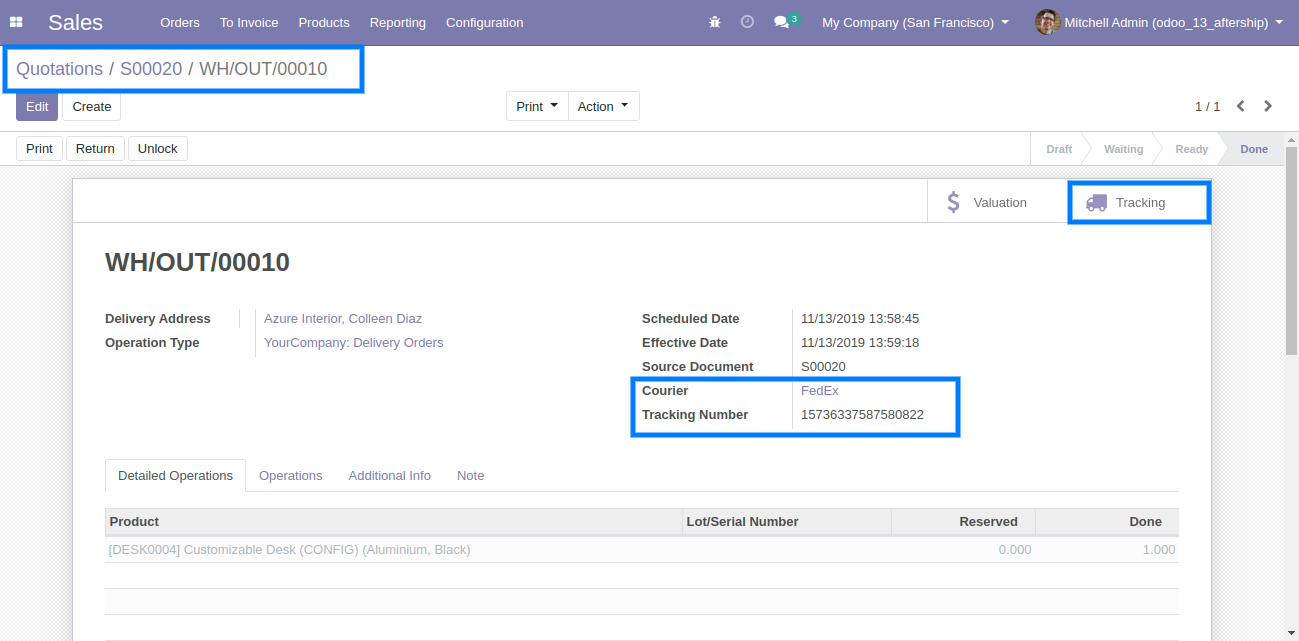This screenshot has height=641, width=1299.
Task: Expand the Print dropdown in control panel
Action: 537,106
